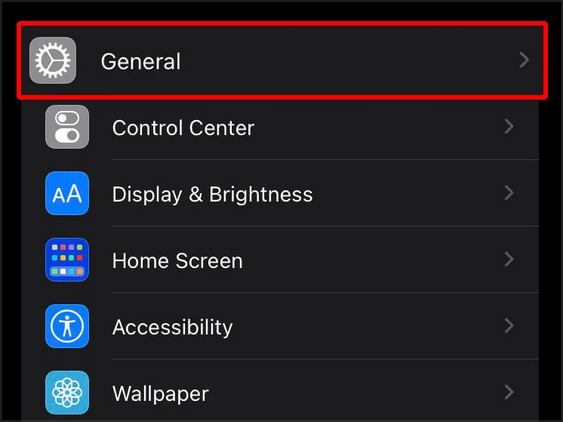
Task: Select the General menu label
Action: point(141,62)
